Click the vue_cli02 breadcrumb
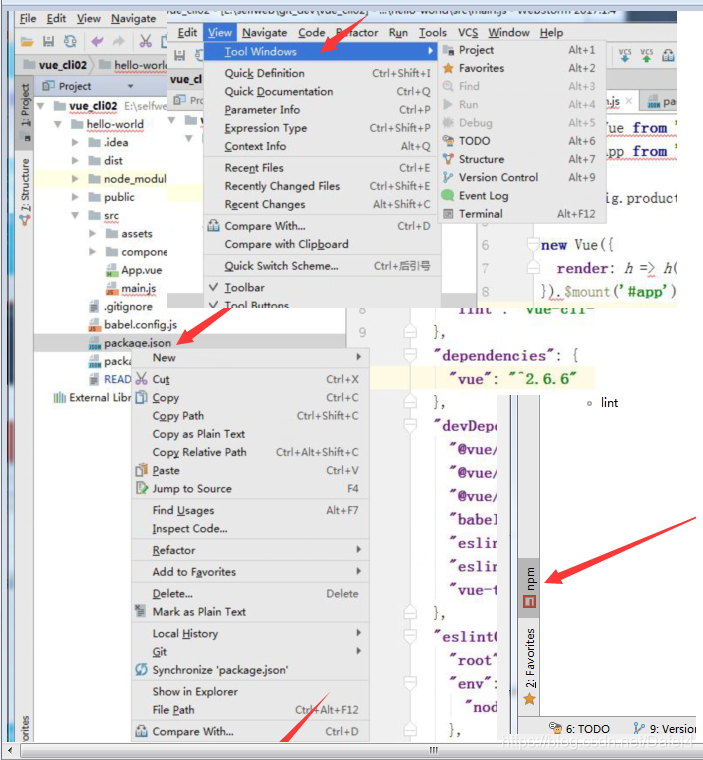Viewport: 703px width, 760px height. (x=56, y=65)
